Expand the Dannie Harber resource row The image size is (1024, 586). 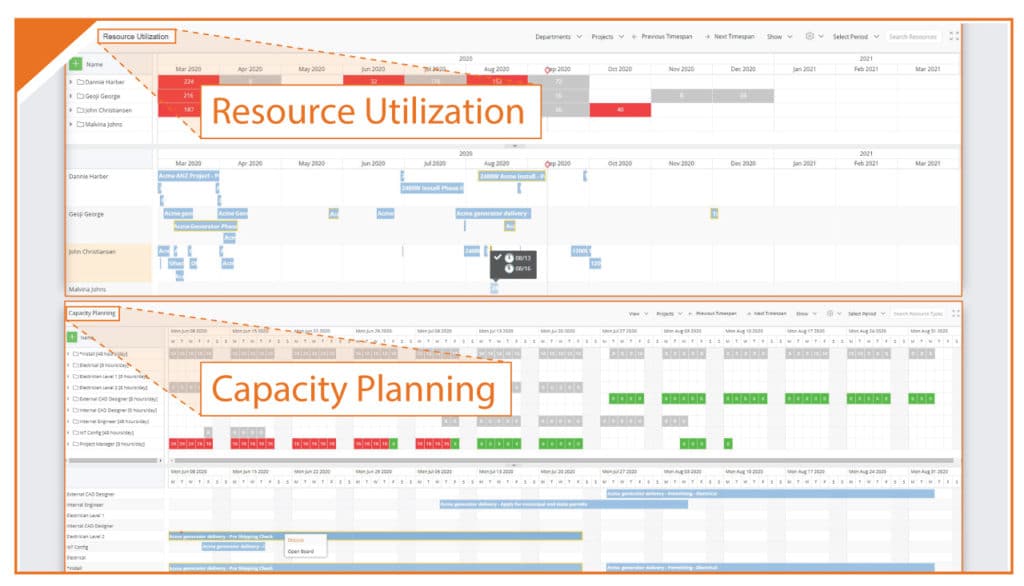(71, 82)
